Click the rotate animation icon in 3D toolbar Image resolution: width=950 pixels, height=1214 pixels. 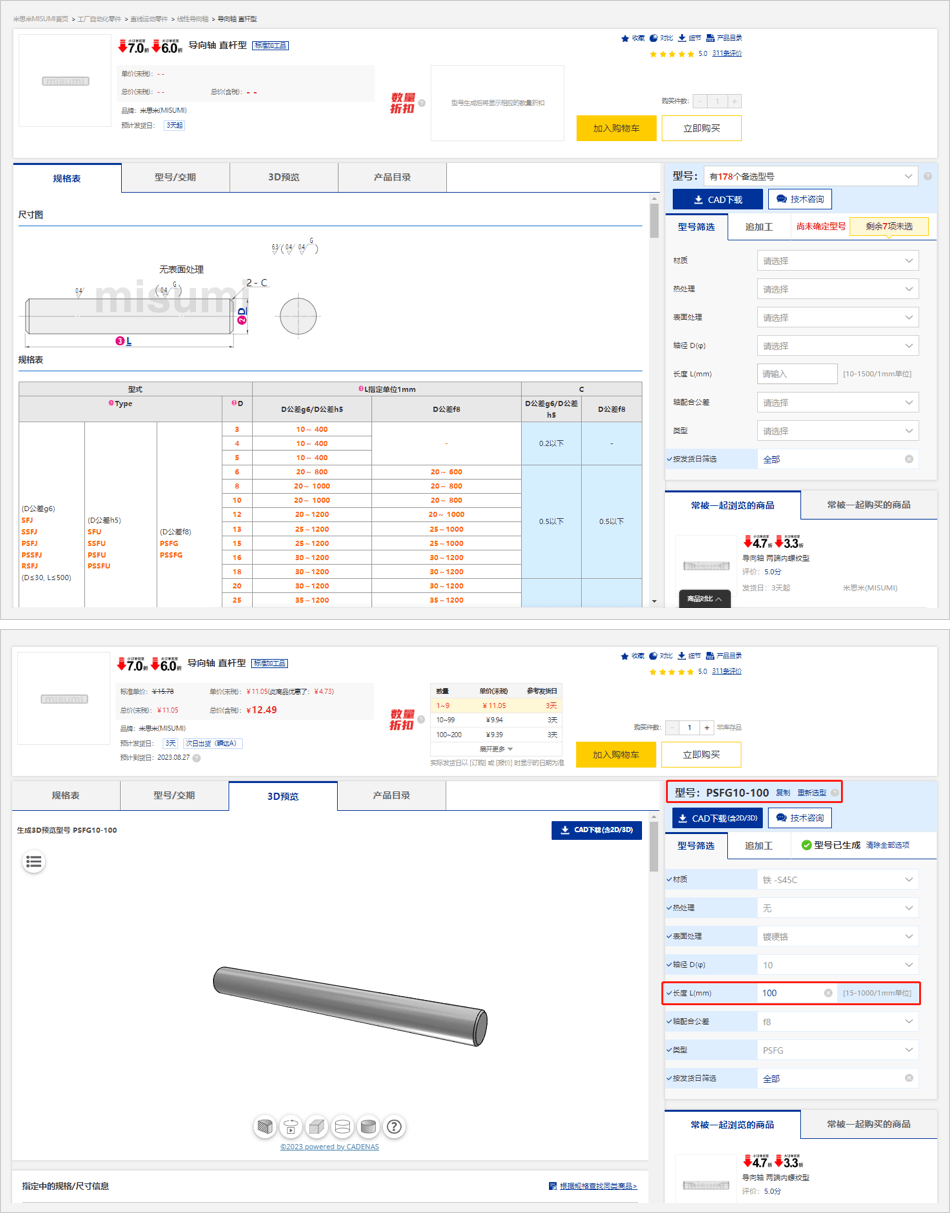(291, 1126)
